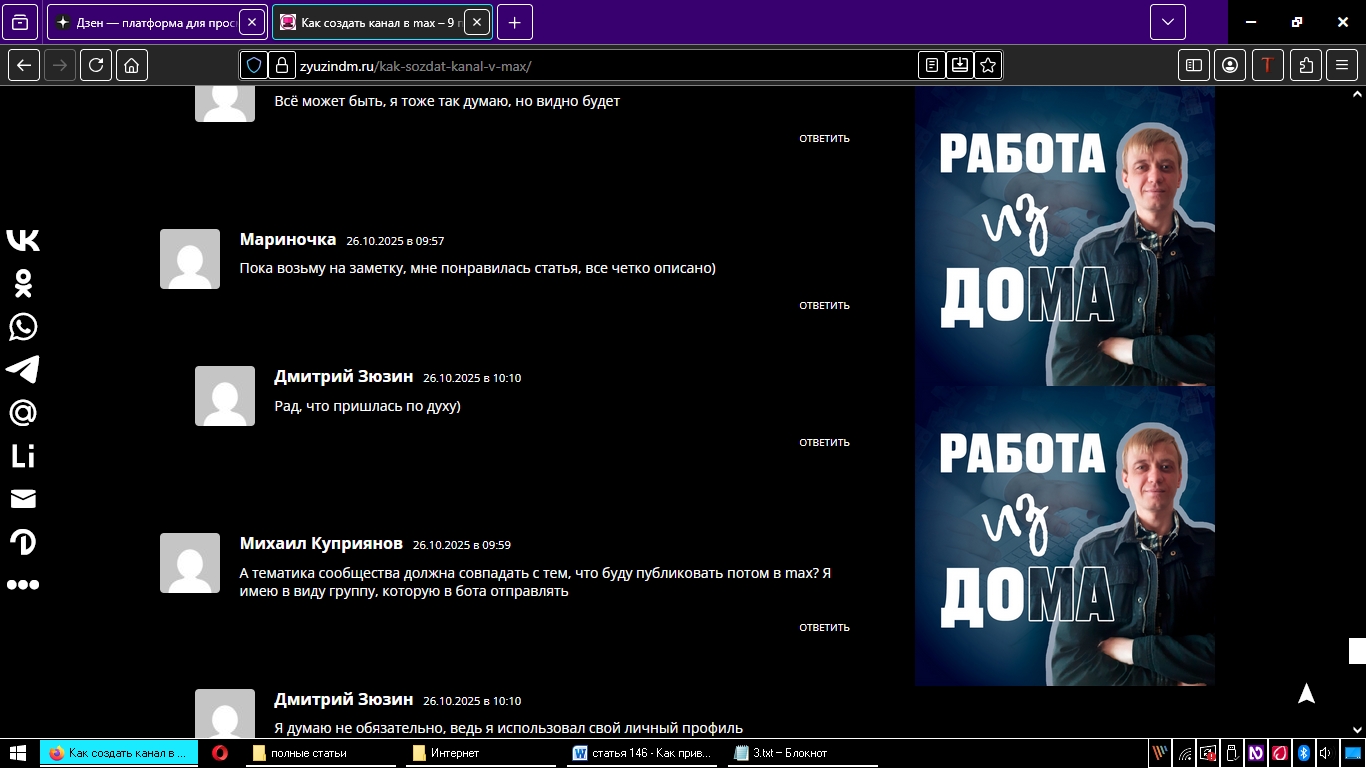Image resolution: width=1366 pixels, height=768 pixels.
Task: Click the scroll-to-top arrow on the page
Action: pos(1306,694)
